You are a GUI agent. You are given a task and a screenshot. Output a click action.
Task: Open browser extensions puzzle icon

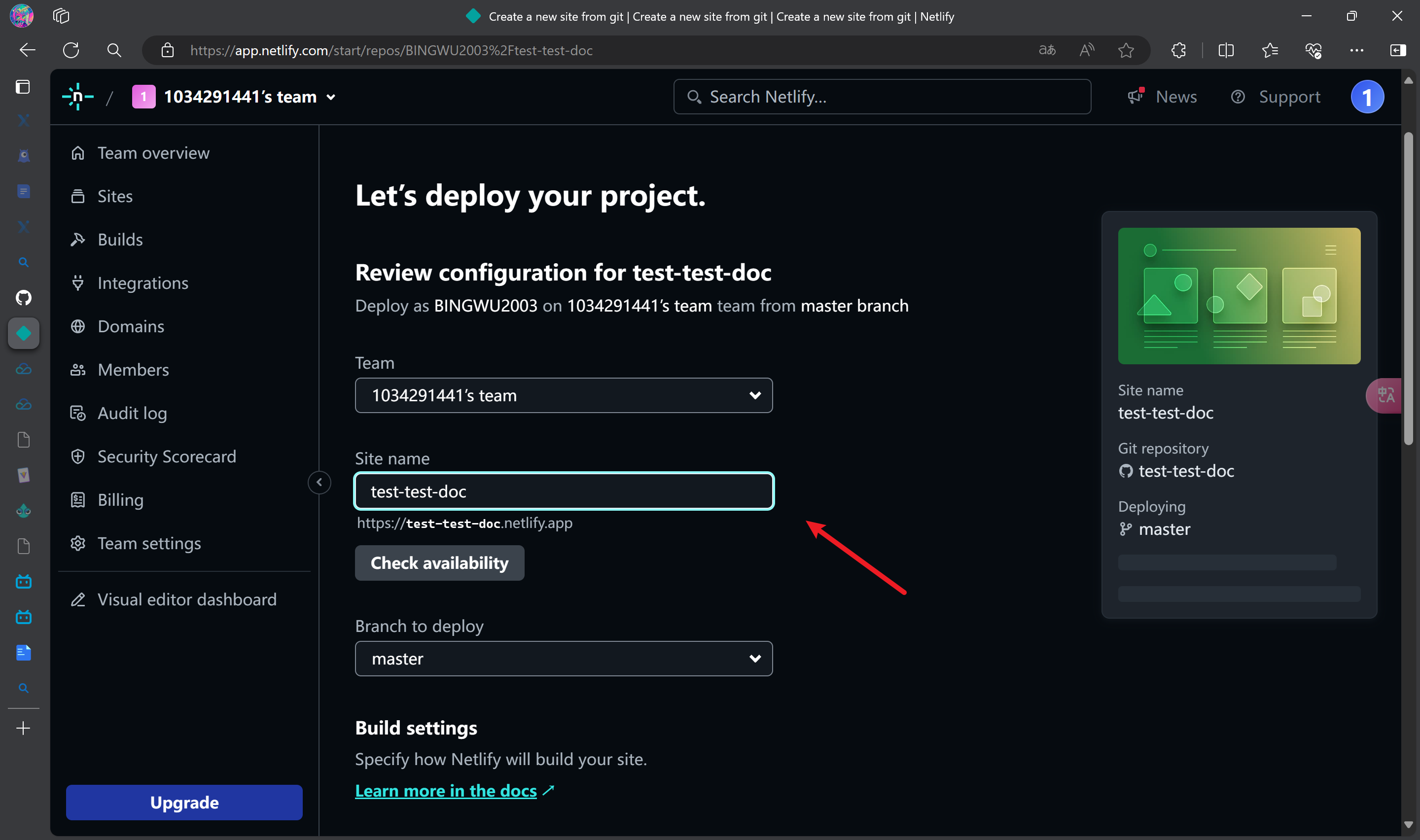click(1178, 50)
